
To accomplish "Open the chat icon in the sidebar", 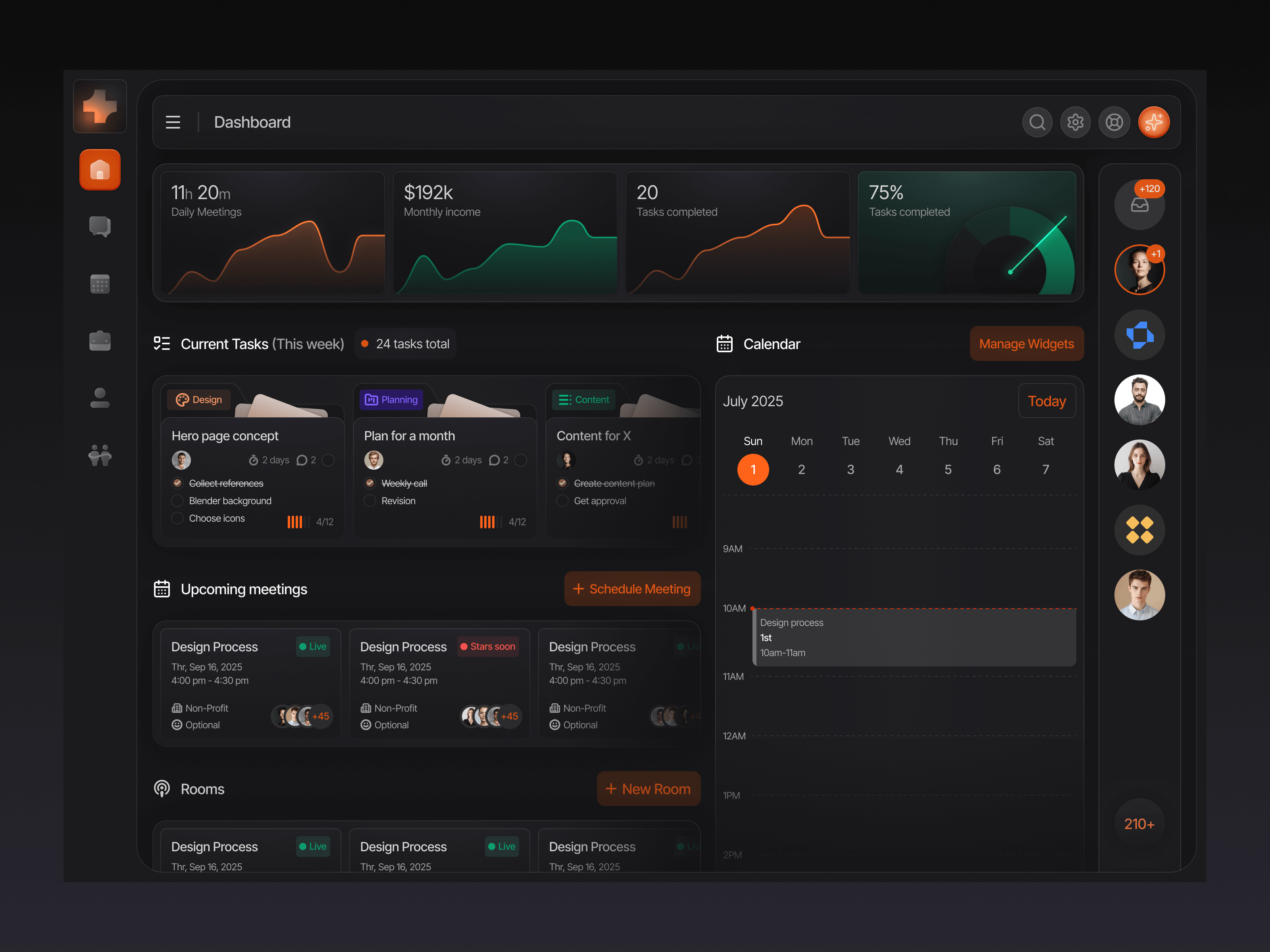I will click(x=99, y=226).
